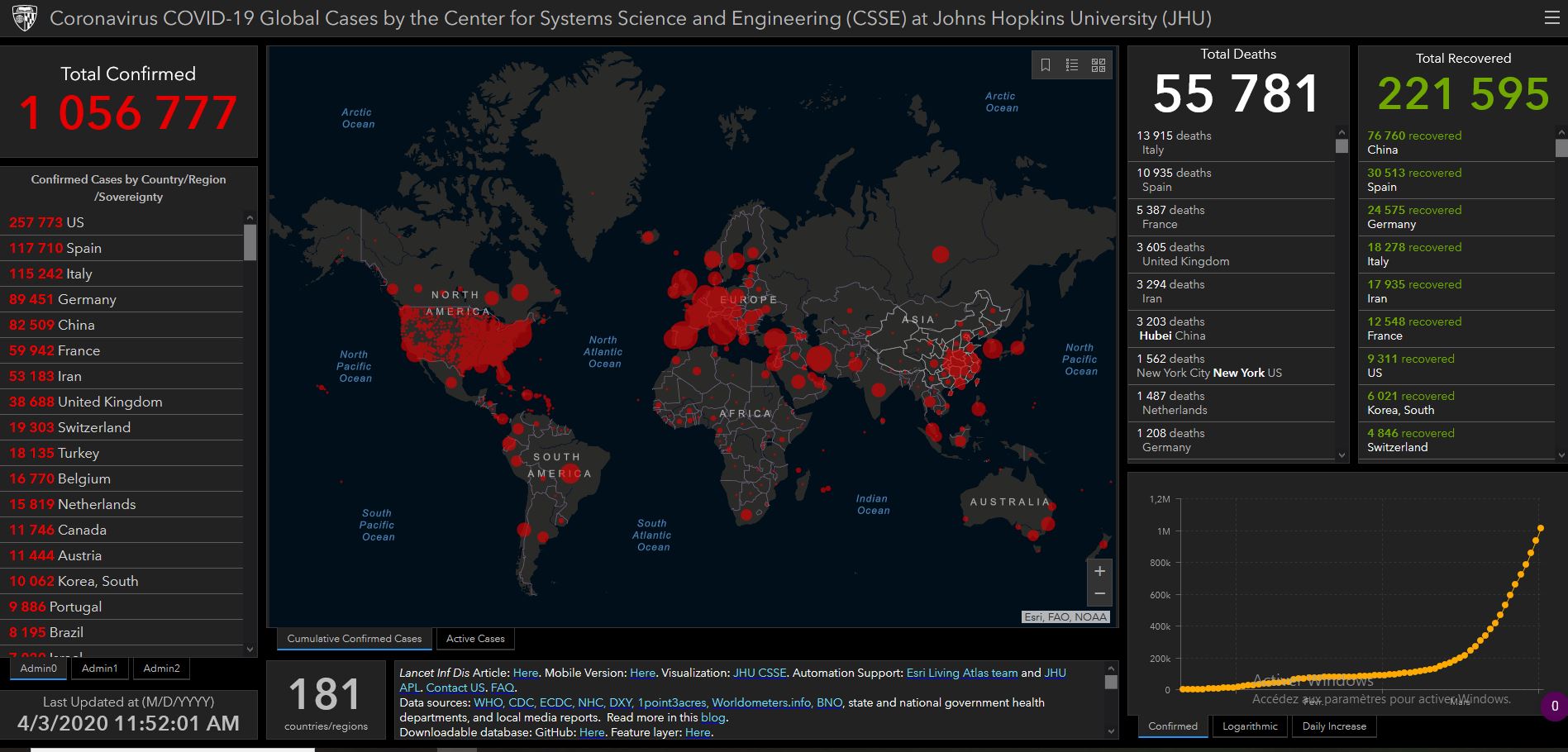Switch map to Active Cases
Screen dimensions: 1568x752
pos(475,639)
